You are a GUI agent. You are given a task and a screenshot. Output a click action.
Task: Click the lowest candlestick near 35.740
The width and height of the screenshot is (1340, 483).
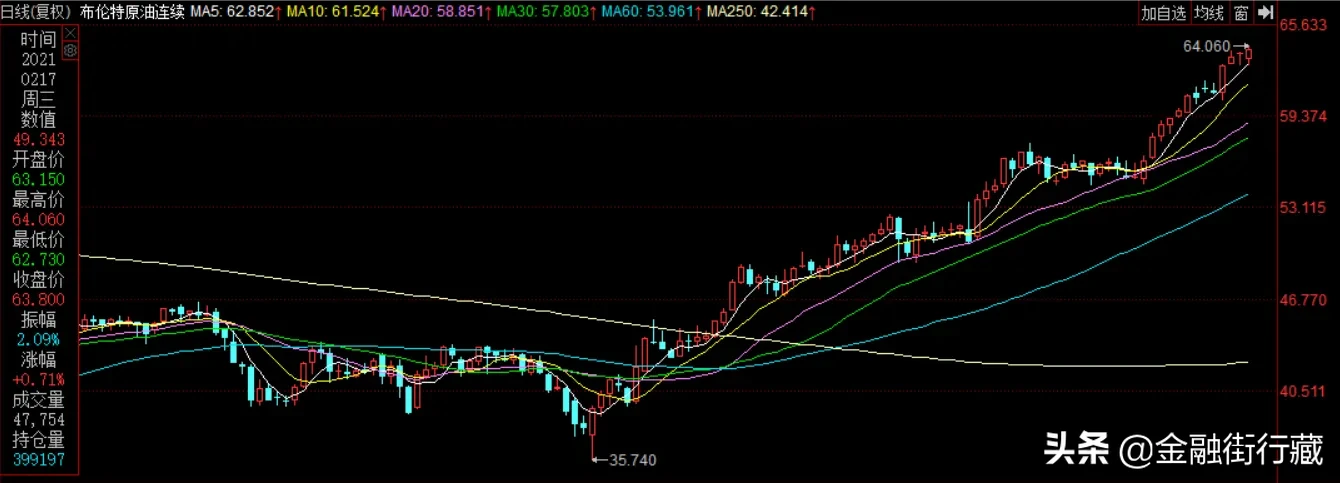click(592, 430)
